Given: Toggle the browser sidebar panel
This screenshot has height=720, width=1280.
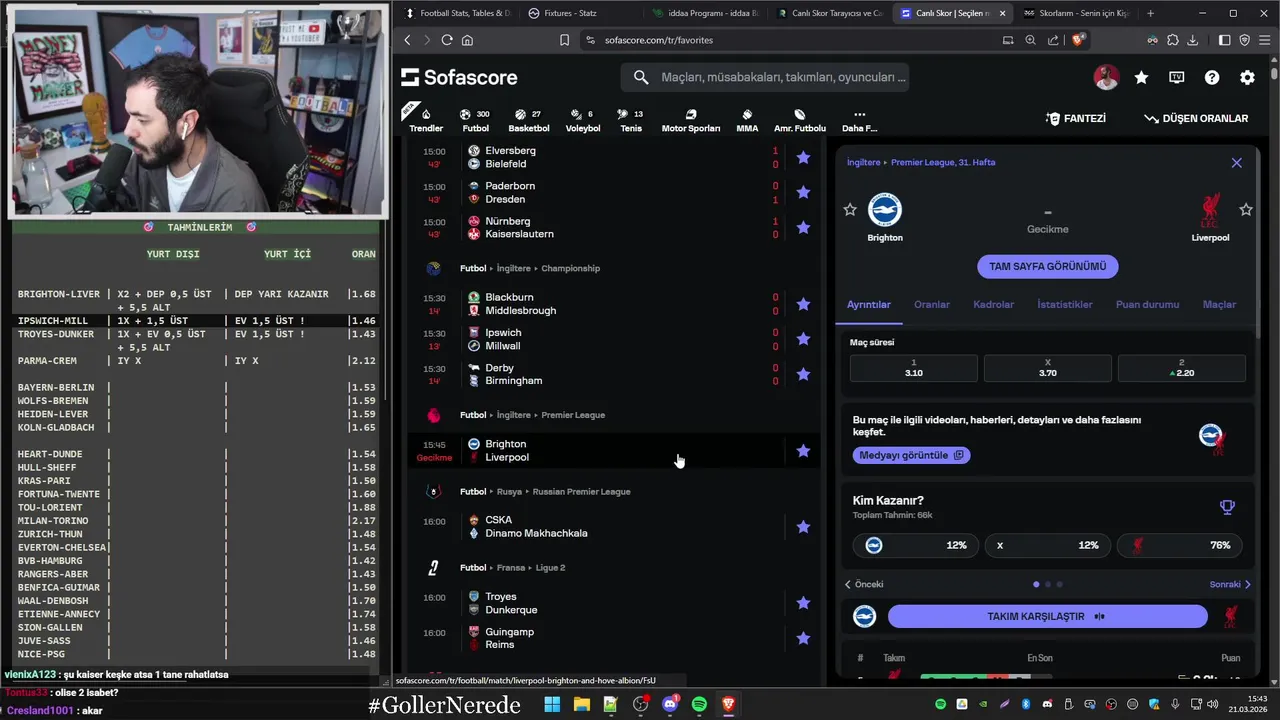Looking at the screenshot, I should (x=1224, y=40).
